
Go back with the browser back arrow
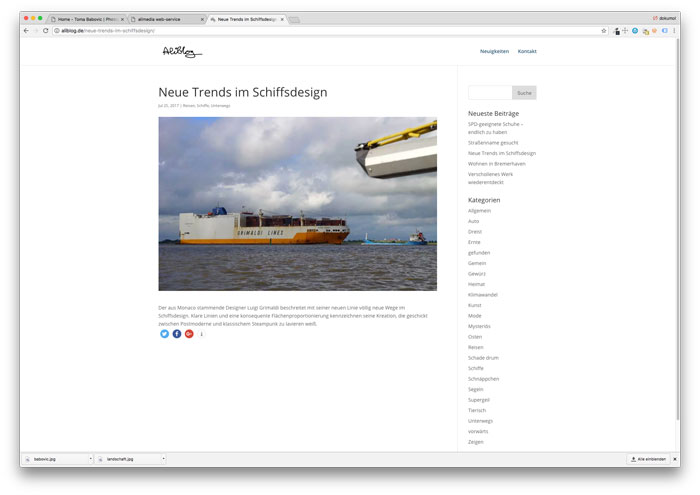pos(26,31)
